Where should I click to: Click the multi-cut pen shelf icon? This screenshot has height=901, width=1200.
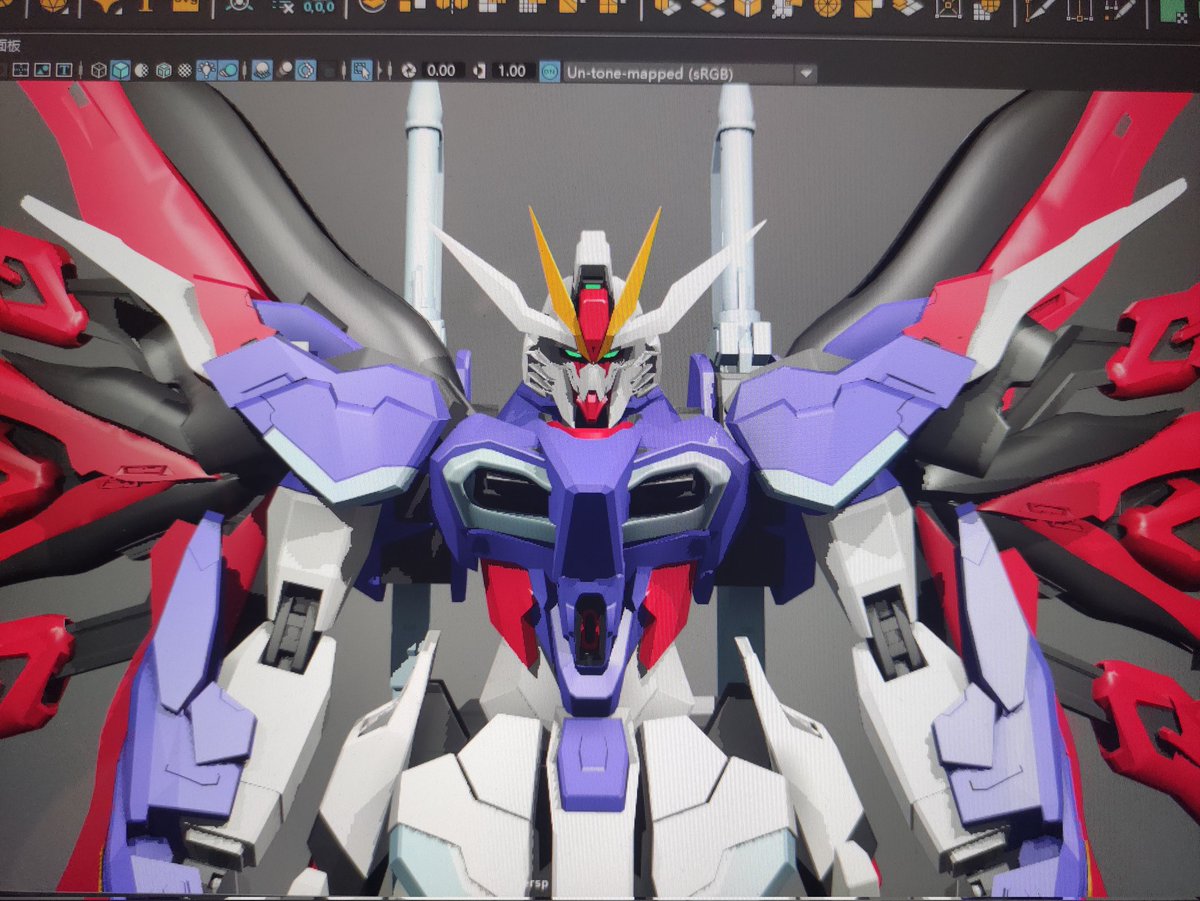click(1039, 10)
